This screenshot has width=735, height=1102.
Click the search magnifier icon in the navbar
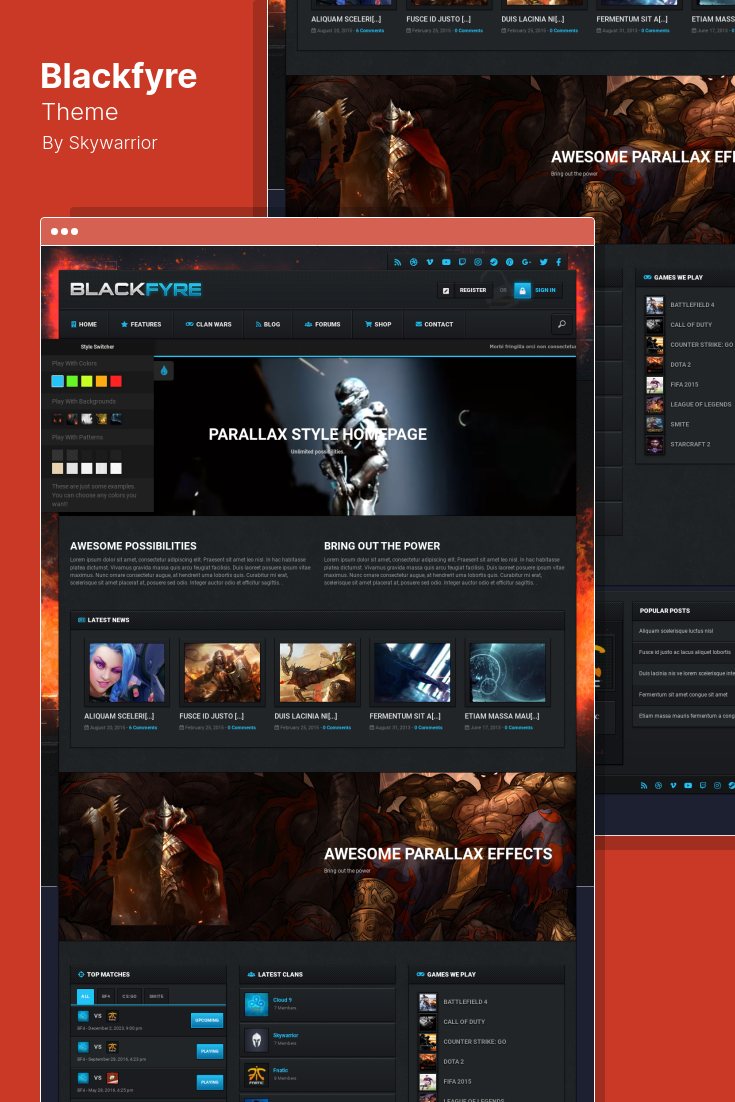coord(561,324)
